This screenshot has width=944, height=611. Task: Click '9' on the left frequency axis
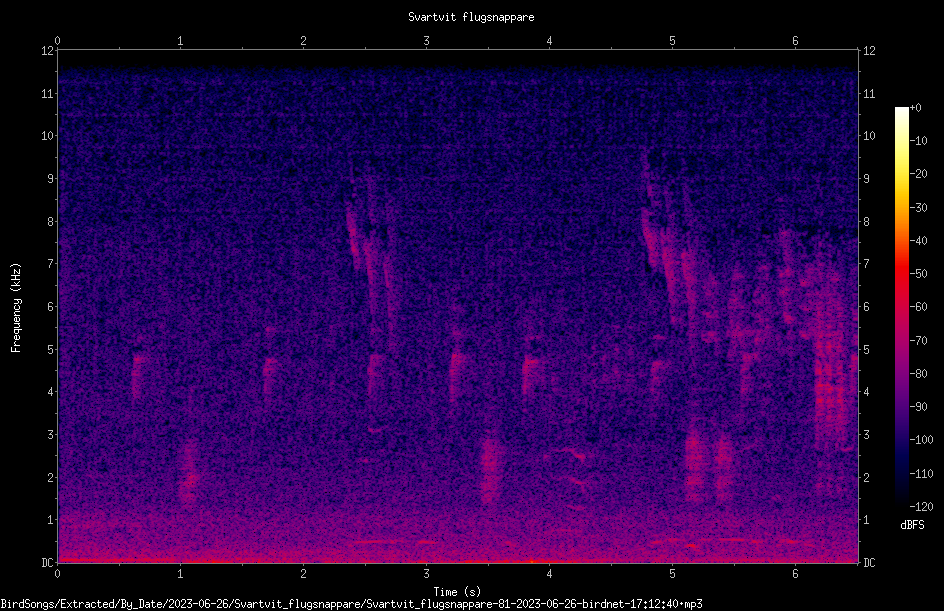51,179
